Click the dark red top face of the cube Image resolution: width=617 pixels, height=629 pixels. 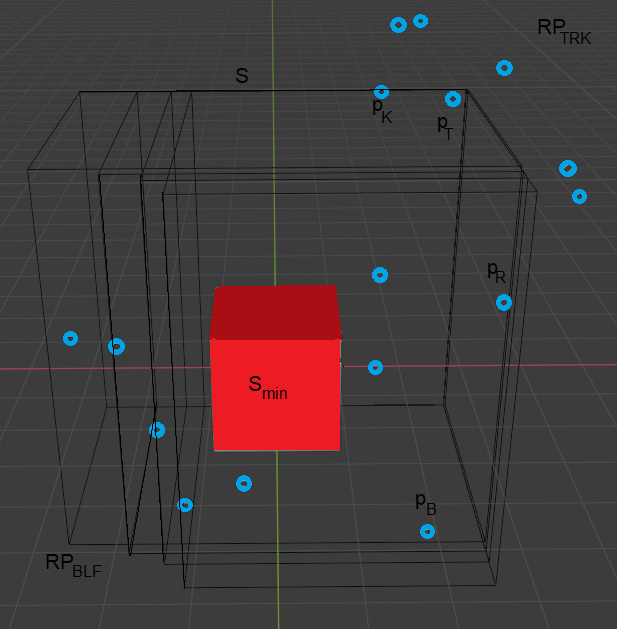[x=275, y=312]
